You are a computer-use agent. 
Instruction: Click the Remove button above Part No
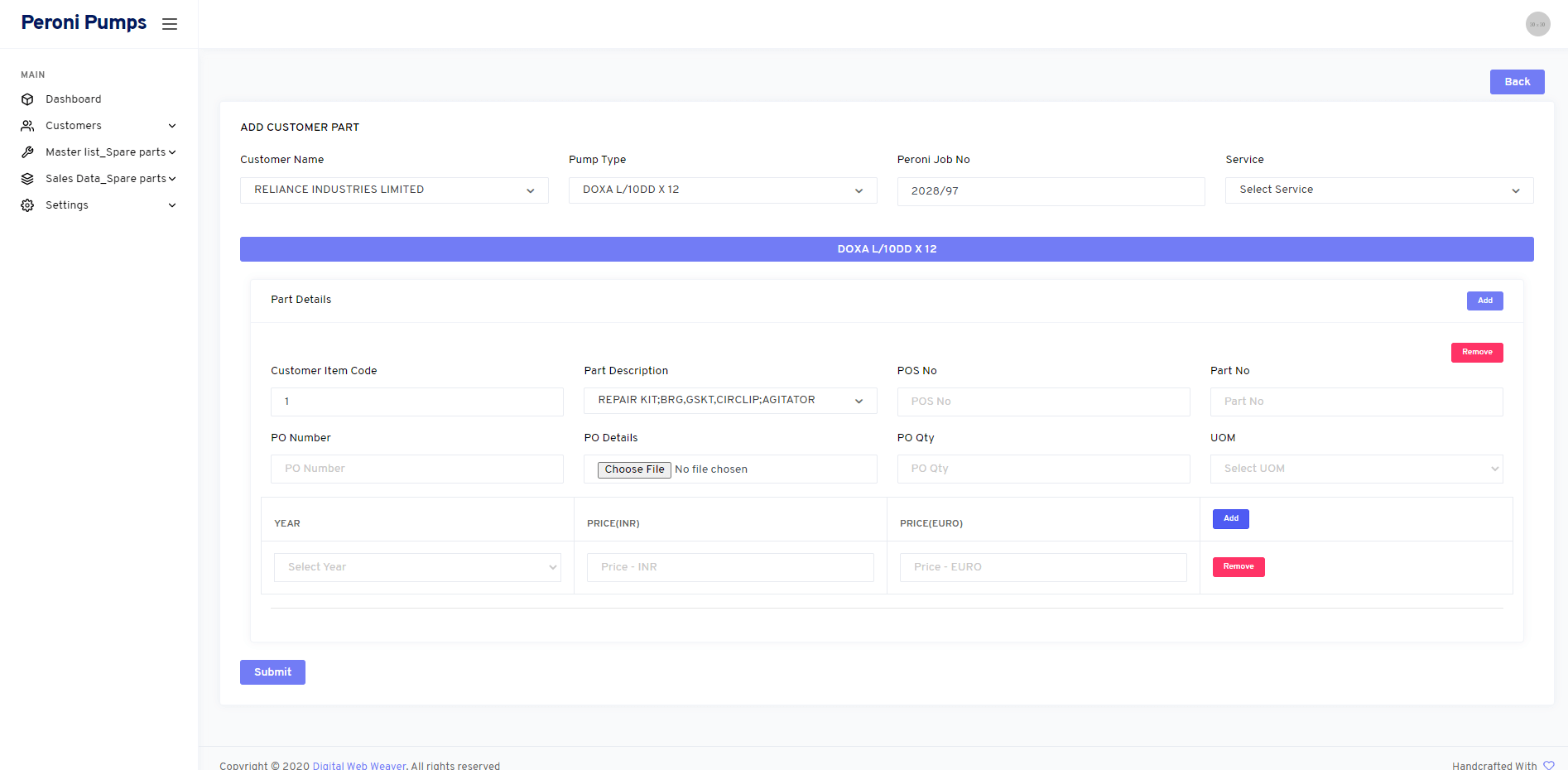pyautogui.click(x=1477, y=353)
